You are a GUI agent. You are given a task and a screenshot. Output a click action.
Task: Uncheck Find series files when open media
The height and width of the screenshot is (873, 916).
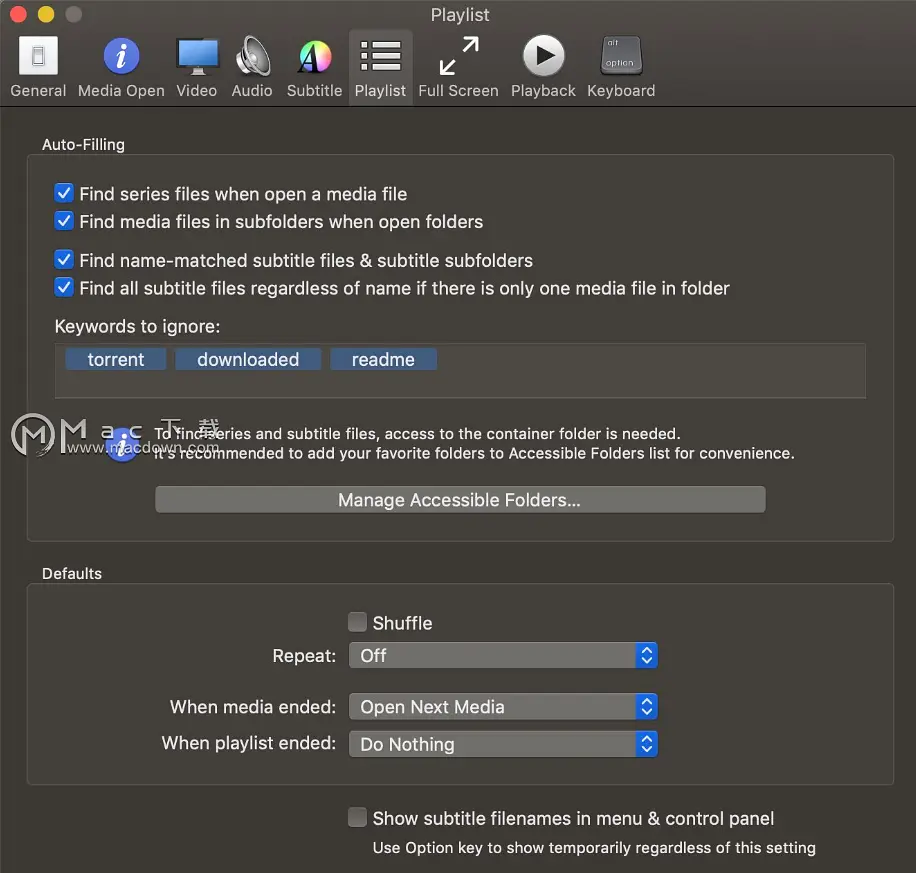tap(64, 193)
